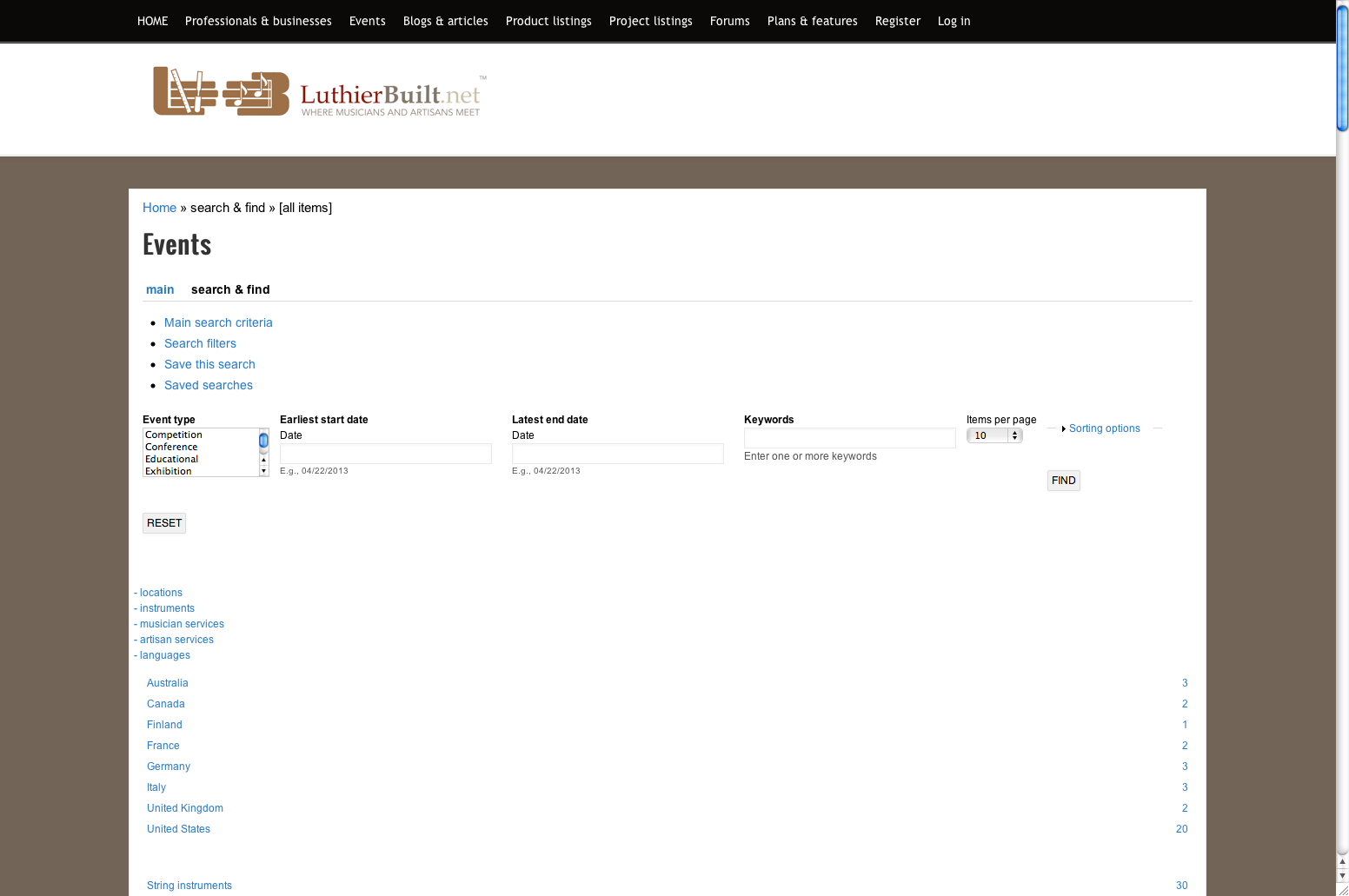This screenshot has height=896, width=1349.
Task: Open Product listings in navigation
Action: [x=548, y=21]
